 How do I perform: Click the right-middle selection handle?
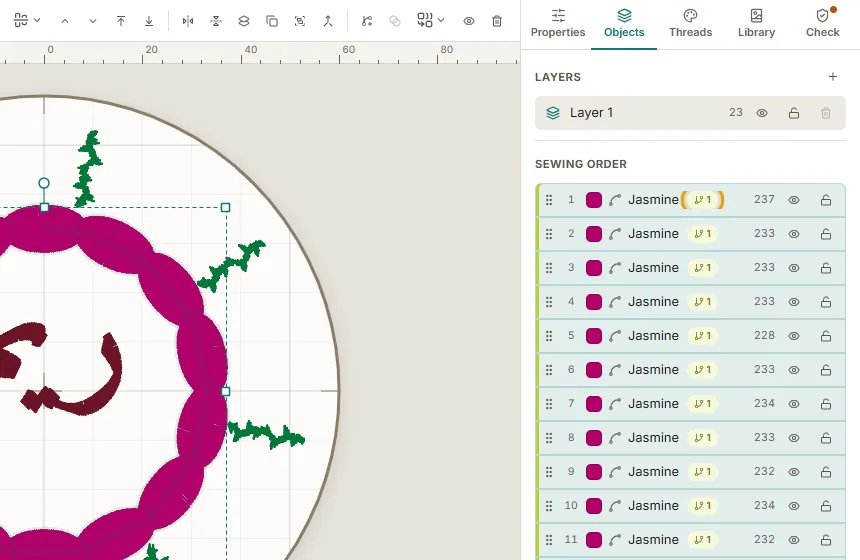(x=225, y=391)
